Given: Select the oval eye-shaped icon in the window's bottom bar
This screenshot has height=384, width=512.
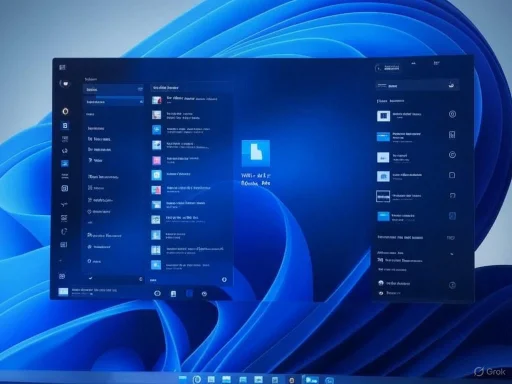Looking at the screenshot, I should [x=157, y=293].
